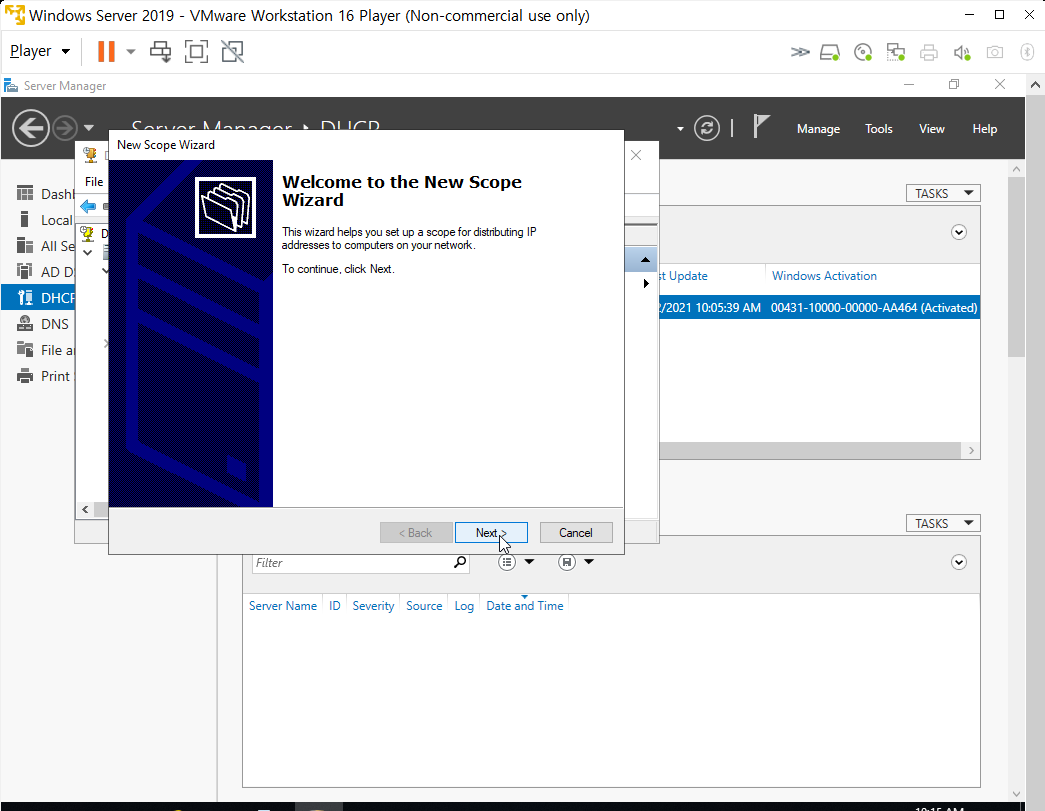
Task: Click the filter search magnifier icon
Action: tap(460, 562)
